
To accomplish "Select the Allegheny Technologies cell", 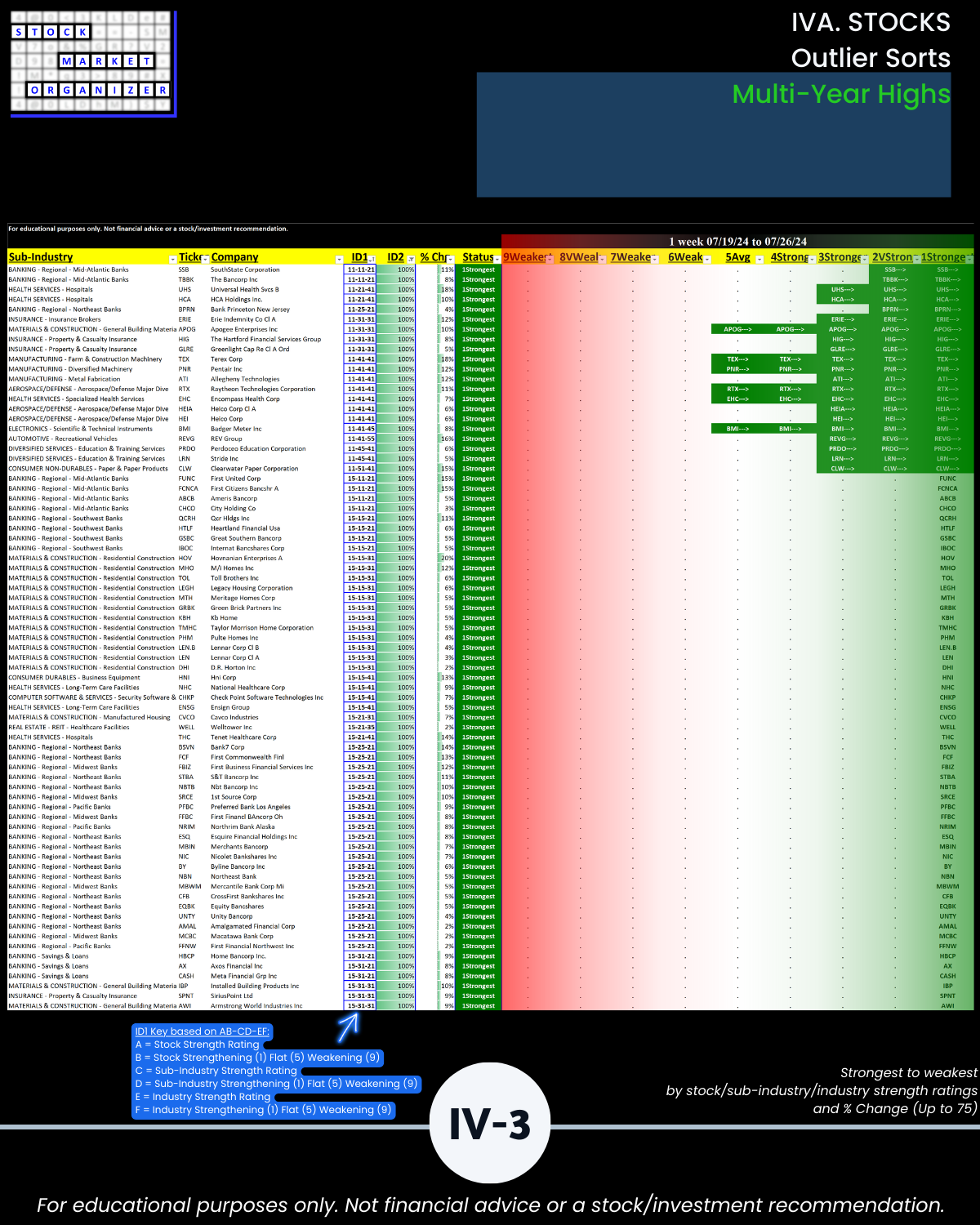I will [276, 379].
